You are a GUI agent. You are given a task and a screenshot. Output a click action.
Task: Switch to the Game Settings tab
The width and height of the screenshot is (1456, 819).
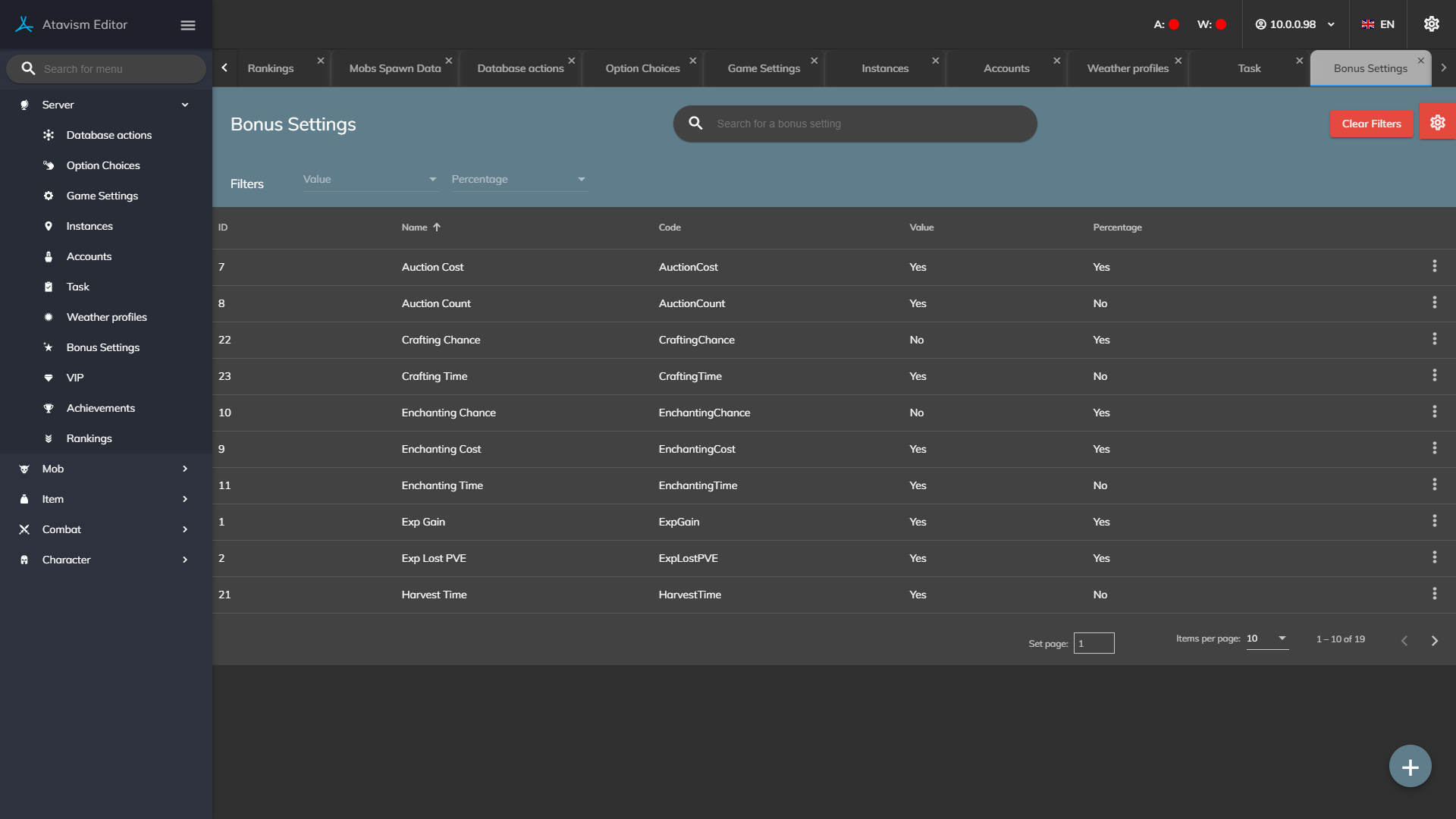click(x=764, y=68)
